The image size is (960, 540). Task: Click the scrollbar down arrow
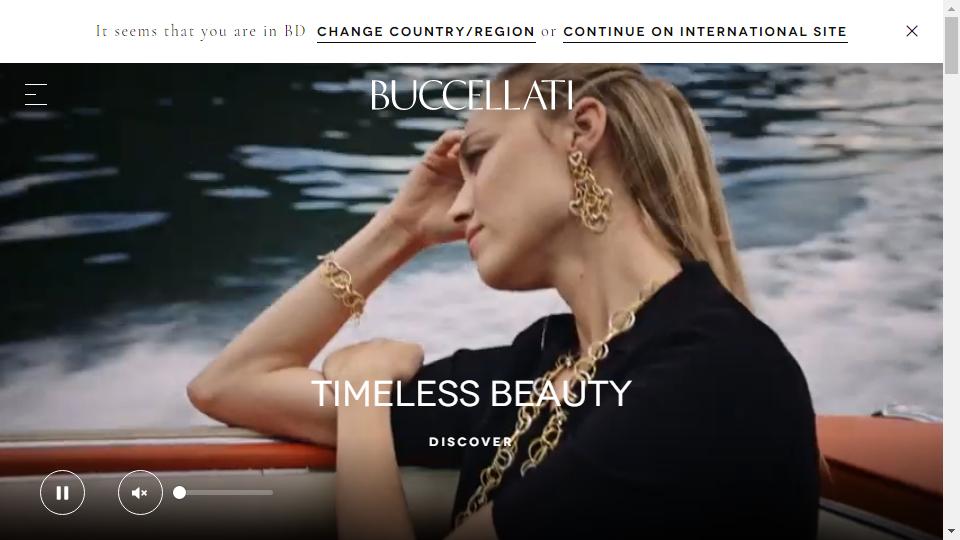(x=951, y=533)
